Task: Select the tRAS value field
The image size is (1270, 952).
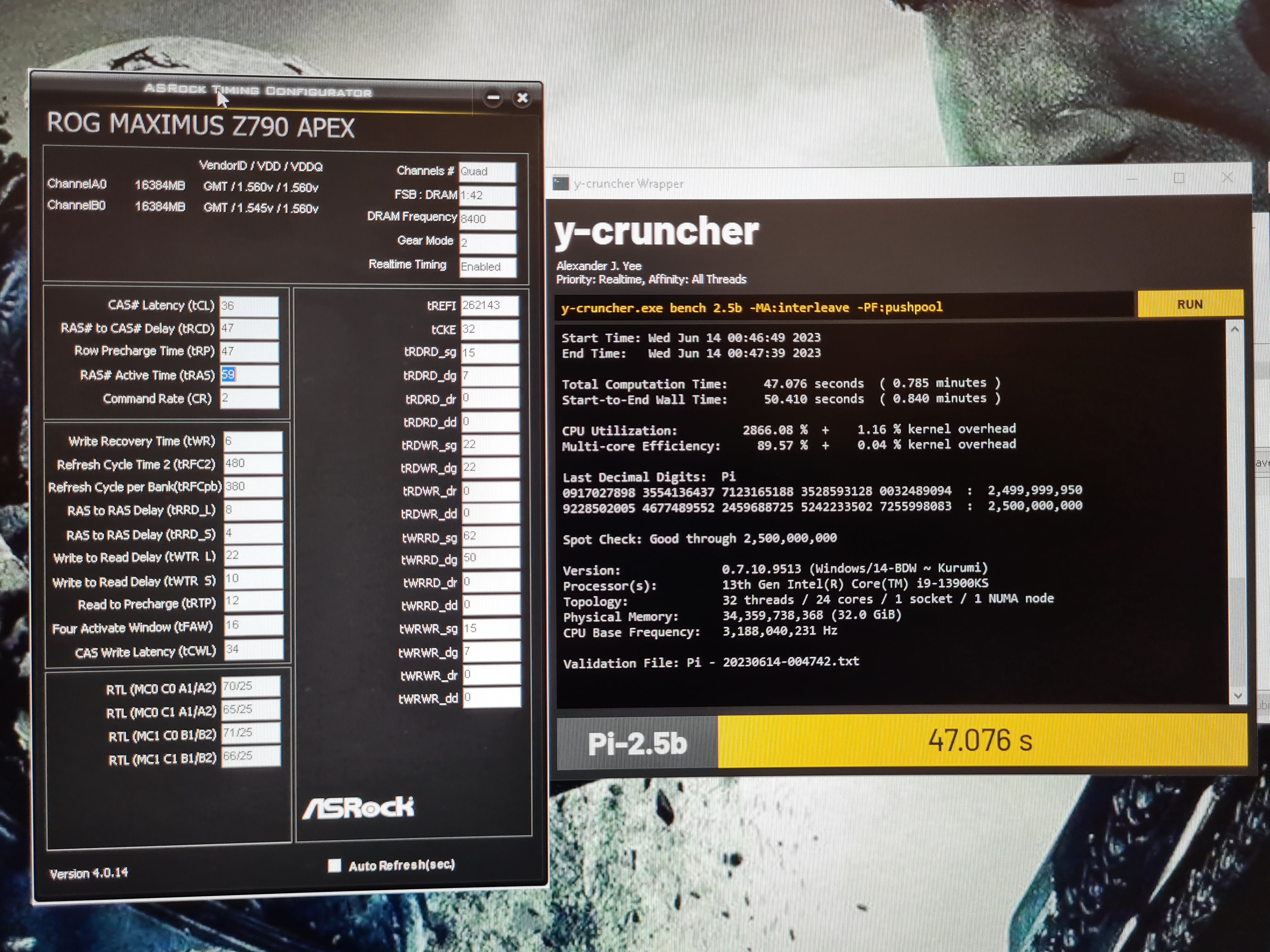Action: [249, 375]
